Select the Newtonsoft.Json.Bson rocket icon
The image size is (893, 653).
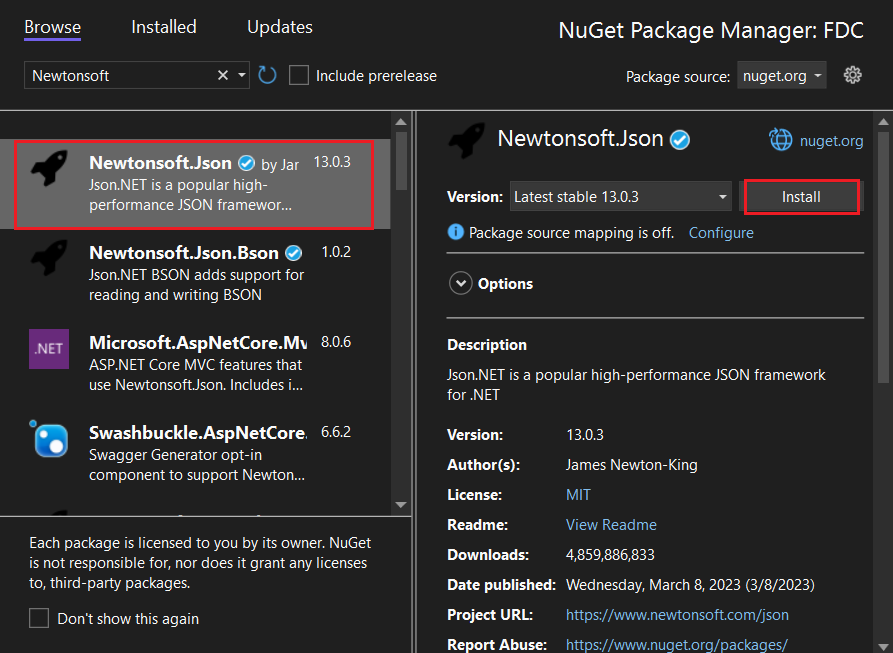(x=49, y=258)
